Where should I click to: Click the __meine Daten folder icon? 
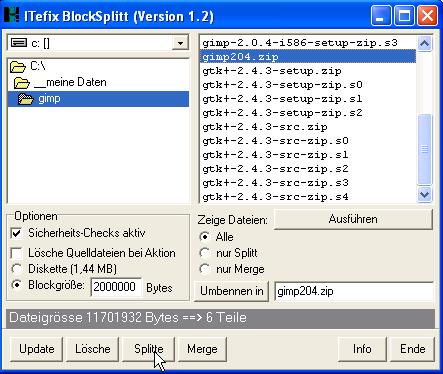pos(22,82)
